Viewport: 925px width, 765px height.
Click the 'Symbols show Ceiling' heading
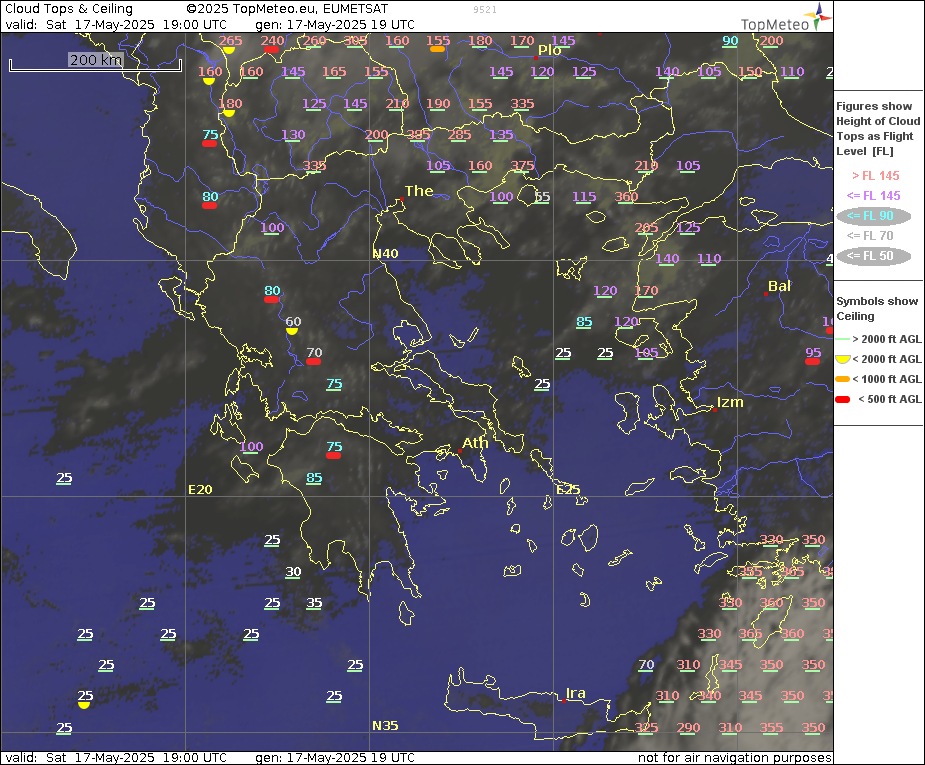point(877,308)
